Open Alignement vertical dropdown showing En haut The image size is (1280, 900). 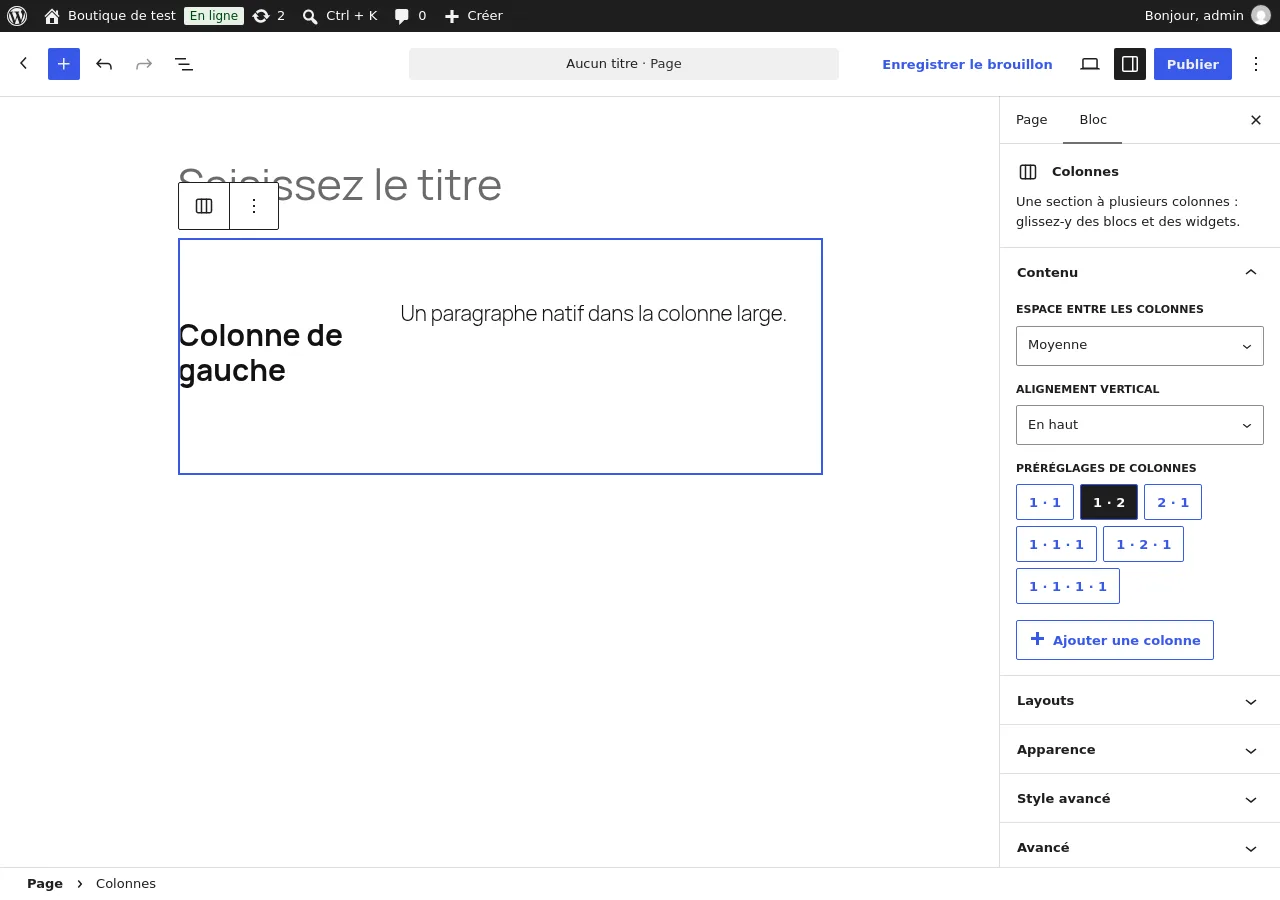click(x=1140, y=425)
